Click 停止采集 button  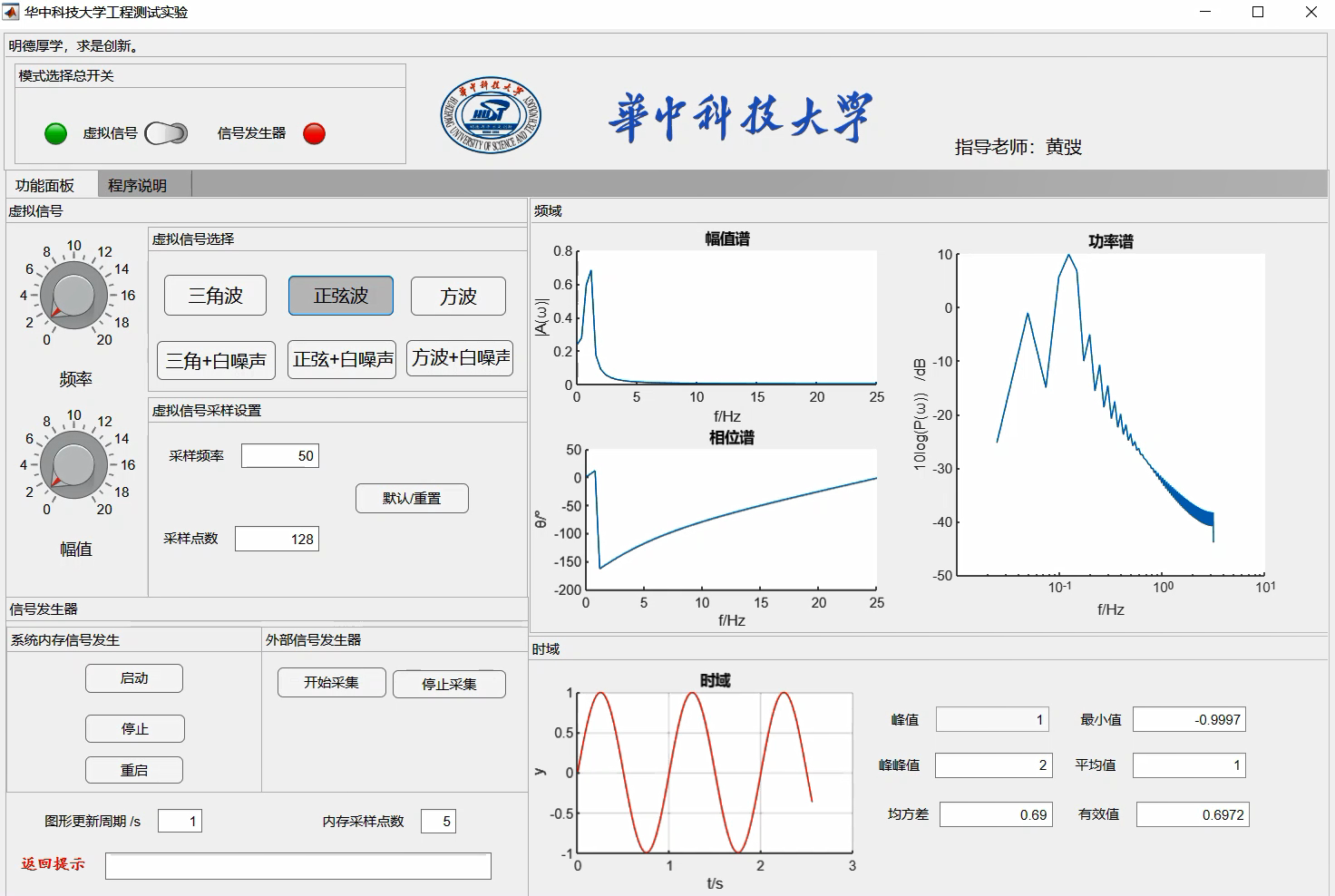coord(449,684)
